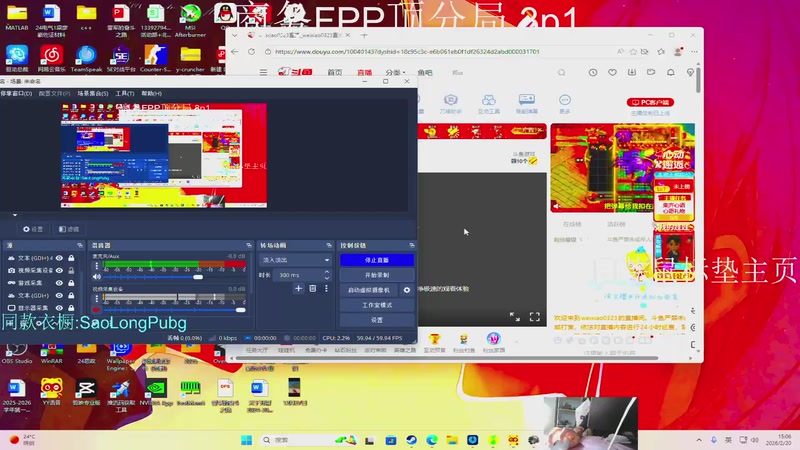Open browser profile avatar

click(678, 52)
